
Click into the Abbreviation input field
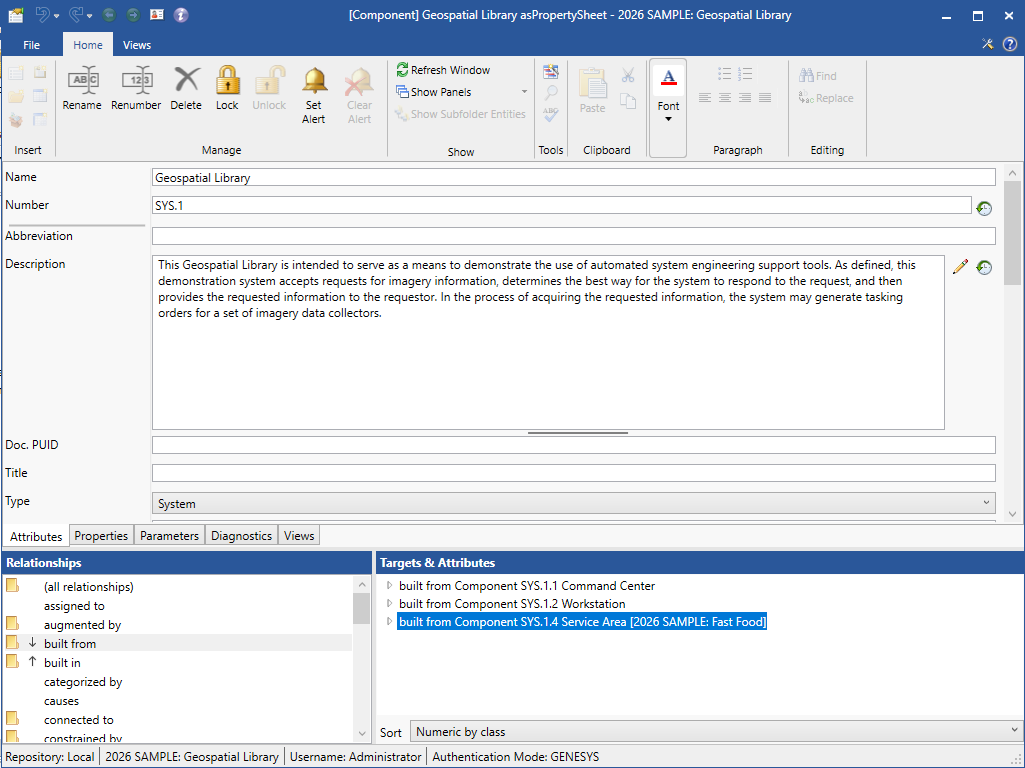coord(573,237)
